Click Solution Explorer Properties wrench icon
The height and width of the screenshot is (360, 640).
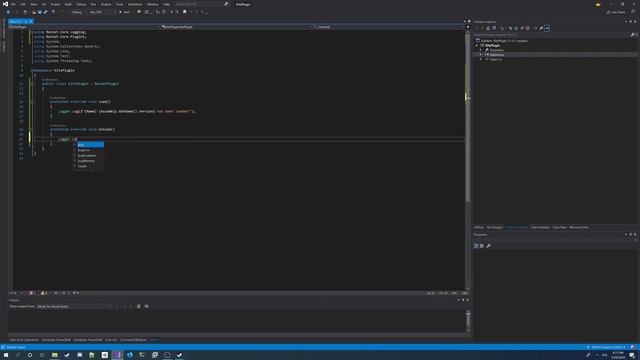pos(541,28)
